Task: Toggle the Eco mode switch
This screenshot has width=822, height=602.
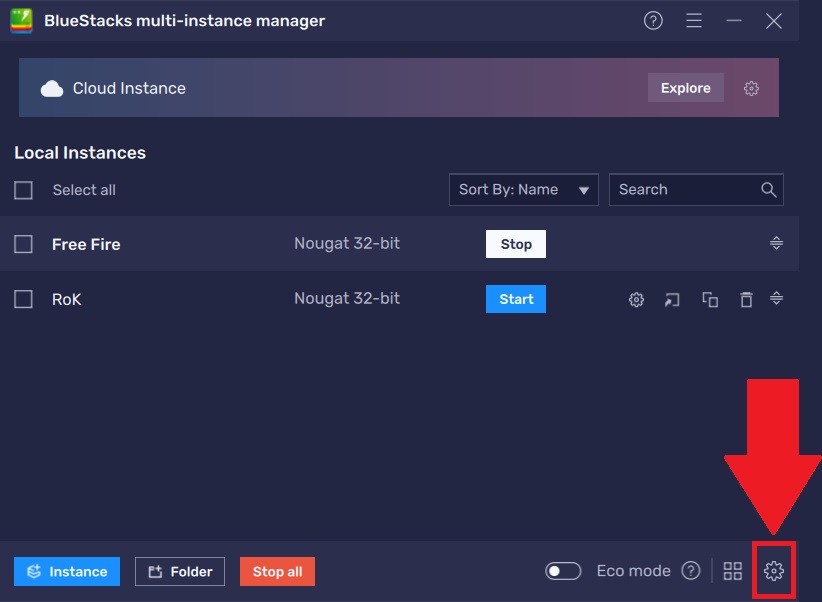Action: coord(563,571)
